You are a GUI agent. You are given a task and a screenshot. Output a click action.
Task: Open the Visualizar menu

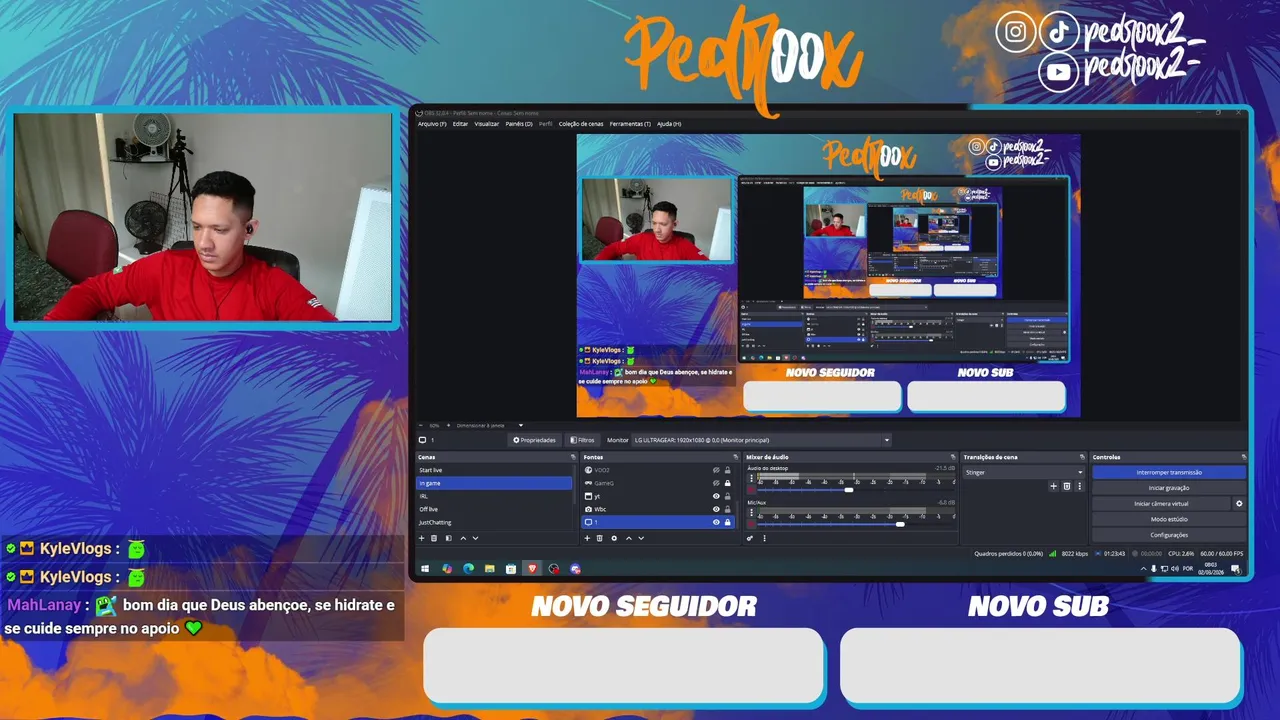(x=487, y=124)
